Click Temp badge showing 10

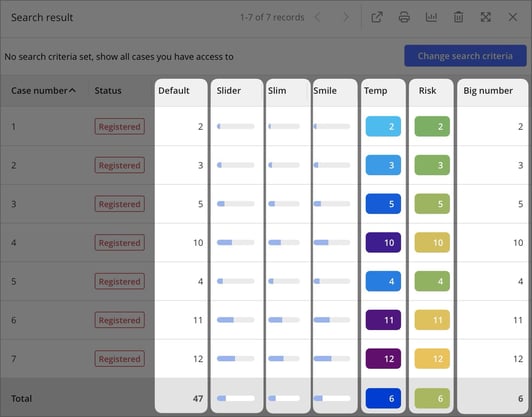(x=383, y=243)
